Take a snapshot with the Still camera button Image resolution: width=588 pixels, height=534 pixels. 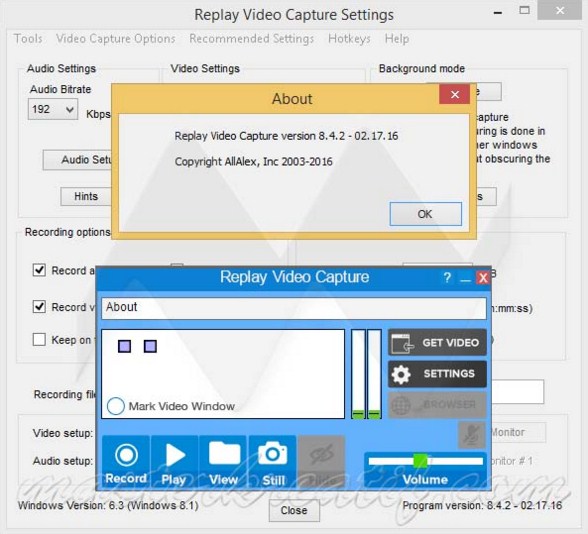pyautogui.click(x=273, y=462)
